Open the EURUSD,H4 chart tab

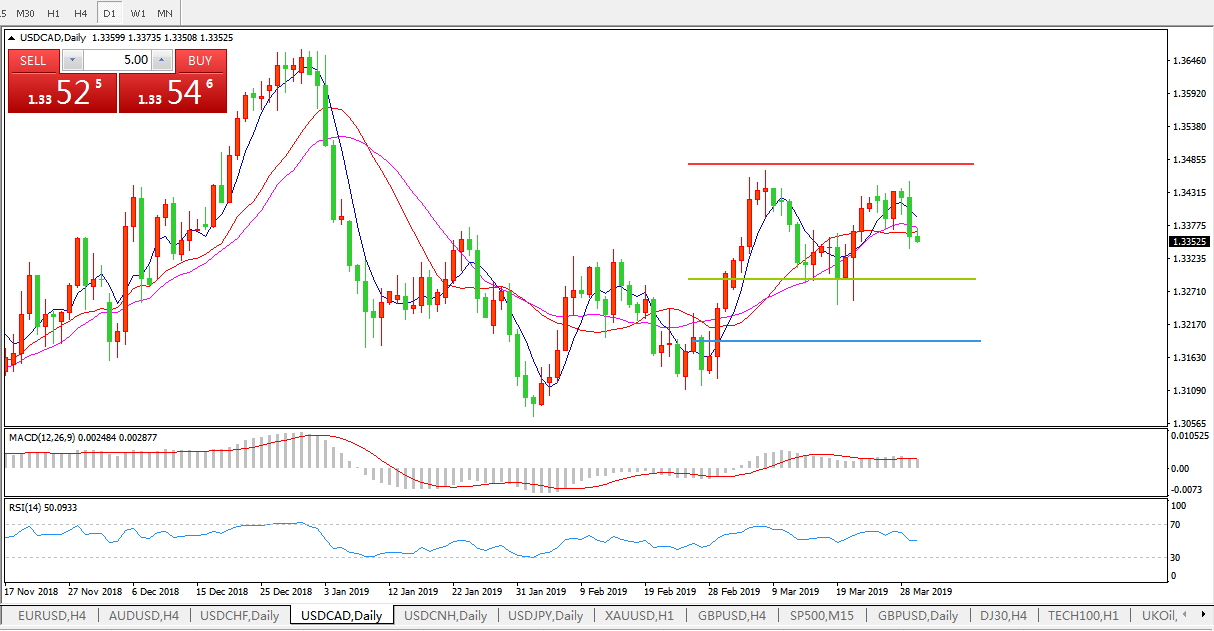pos(50,616)
